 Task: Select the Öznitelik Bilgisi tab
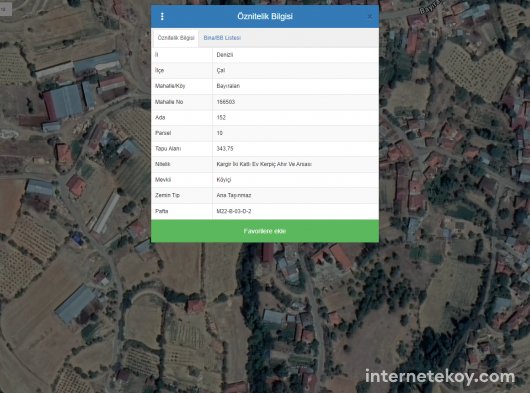tap(176, 38)
